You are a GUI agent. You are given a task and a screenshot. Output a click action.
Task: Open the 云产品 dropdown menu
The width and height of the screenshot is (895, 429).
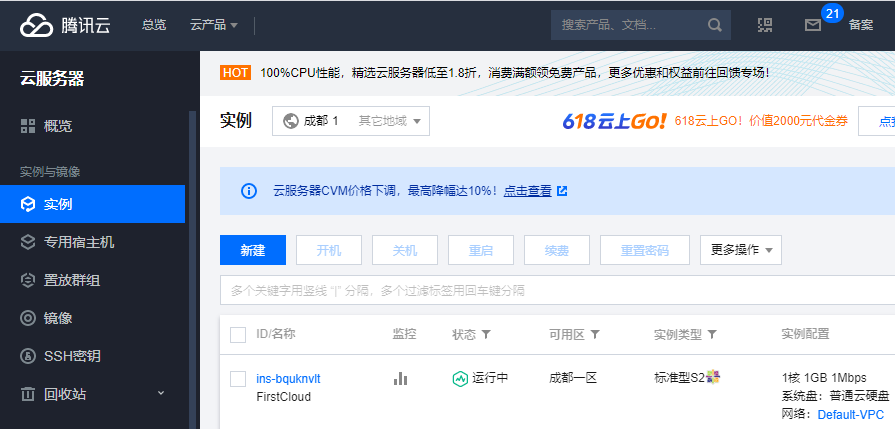(213, 25)
